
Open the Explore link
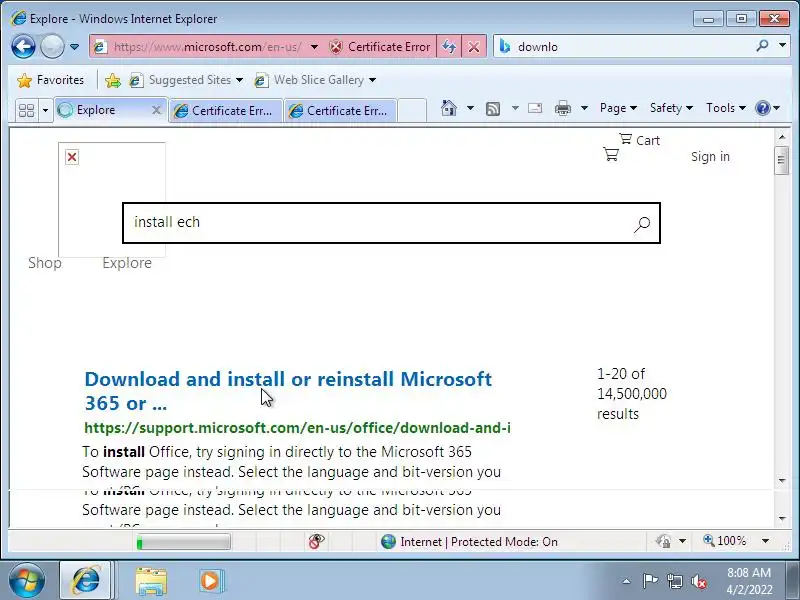pyautogui.click(x=127, y=263)
